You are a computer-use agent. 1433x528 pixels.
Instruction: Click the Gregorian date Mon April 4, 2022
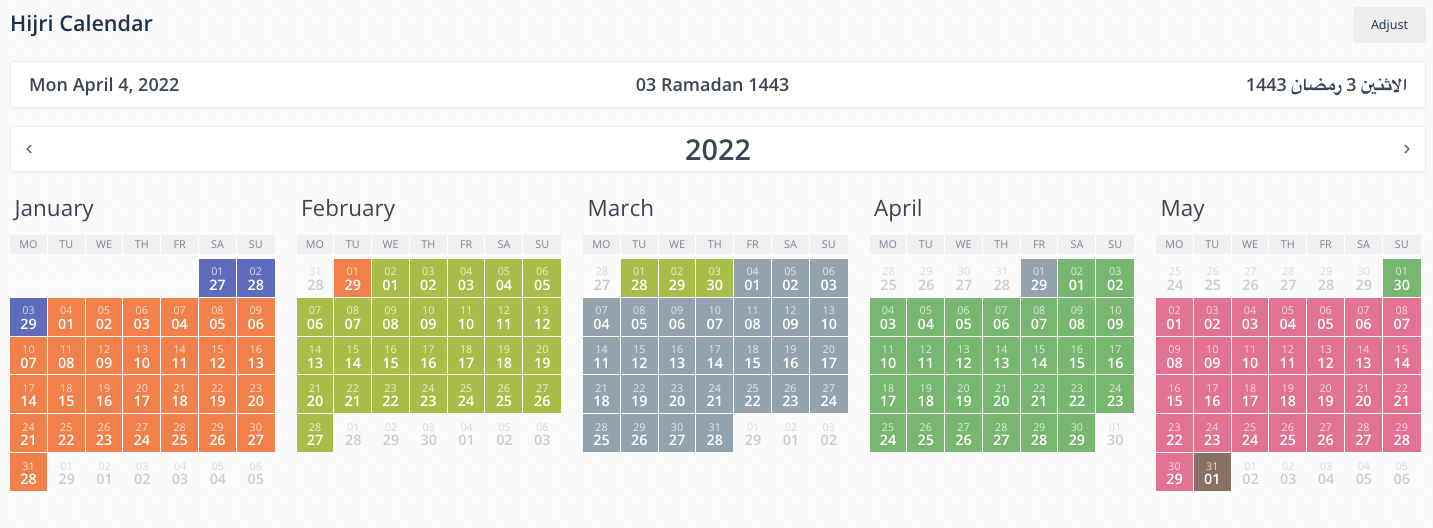(104, 85)
